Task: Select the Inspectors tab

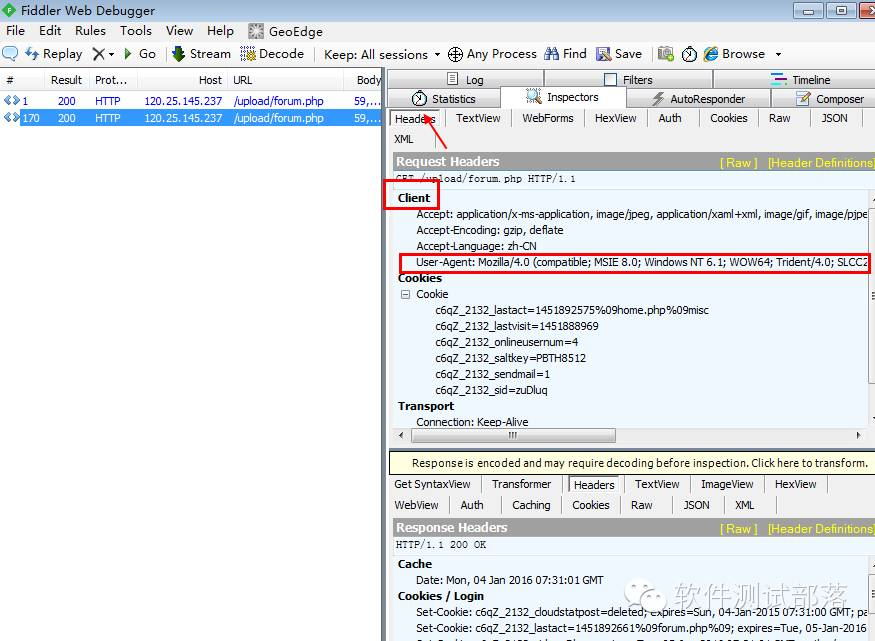Action: 562,97
